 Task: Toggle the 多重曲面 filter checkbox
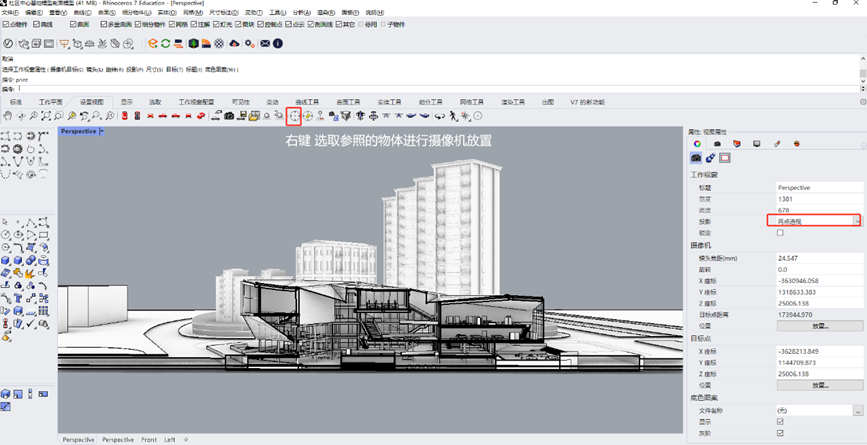(103, 24)
